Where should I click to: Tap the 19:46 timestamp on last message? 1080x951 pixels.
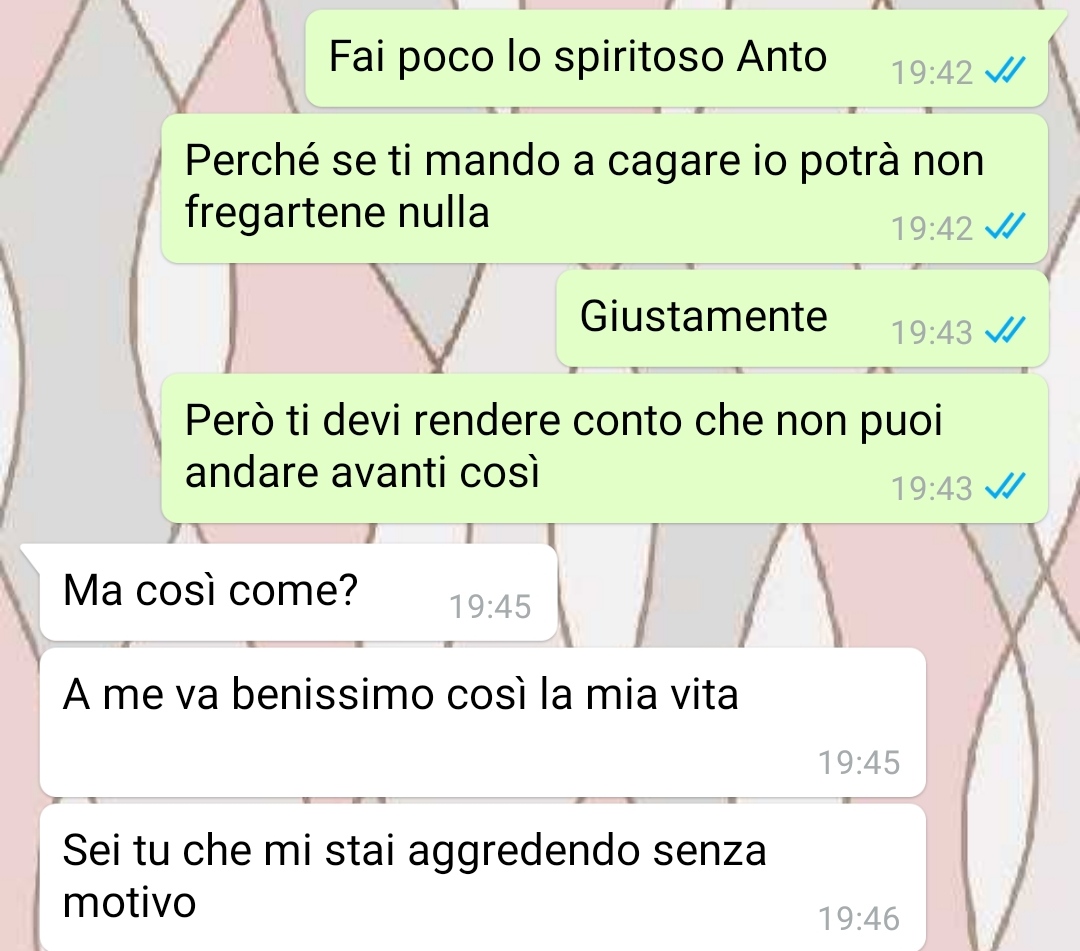[859, 919]
